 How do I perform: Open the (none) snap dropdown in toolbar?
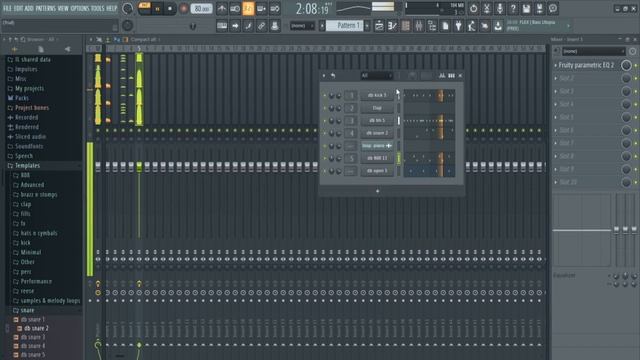tap(302, 26)
